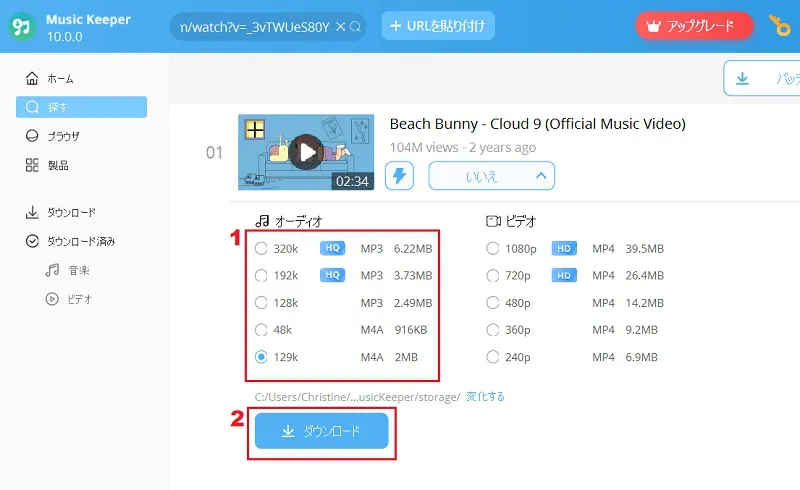Click the URLを貼り付け button

(438, 26)
